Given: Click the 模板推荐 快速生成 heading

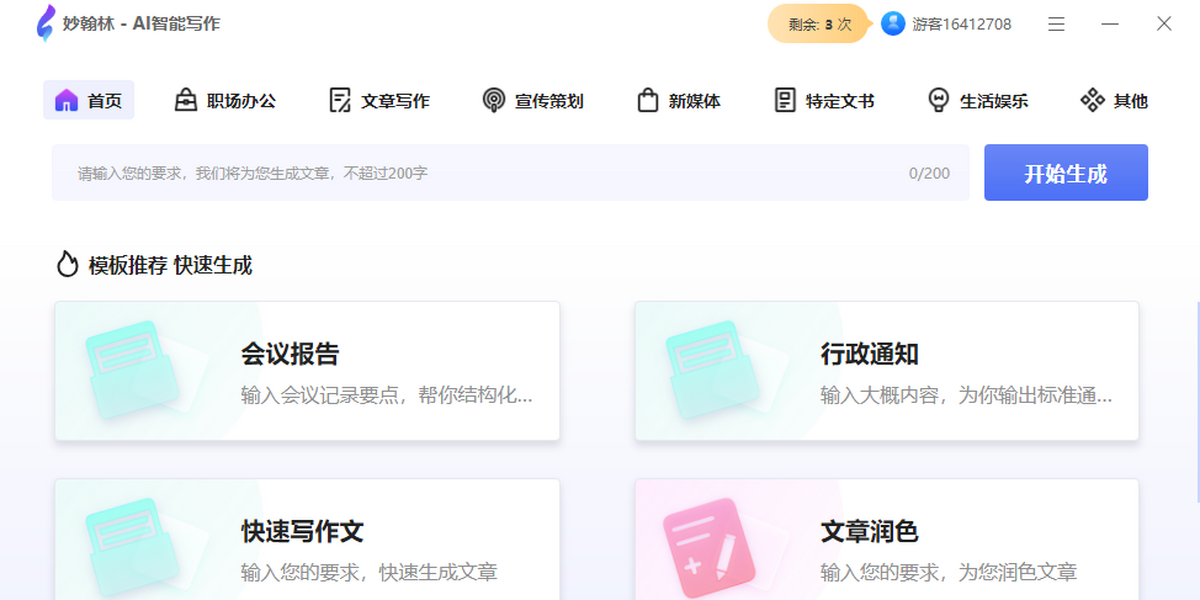Looking at the screenshot, I should (x=170, y=265).
